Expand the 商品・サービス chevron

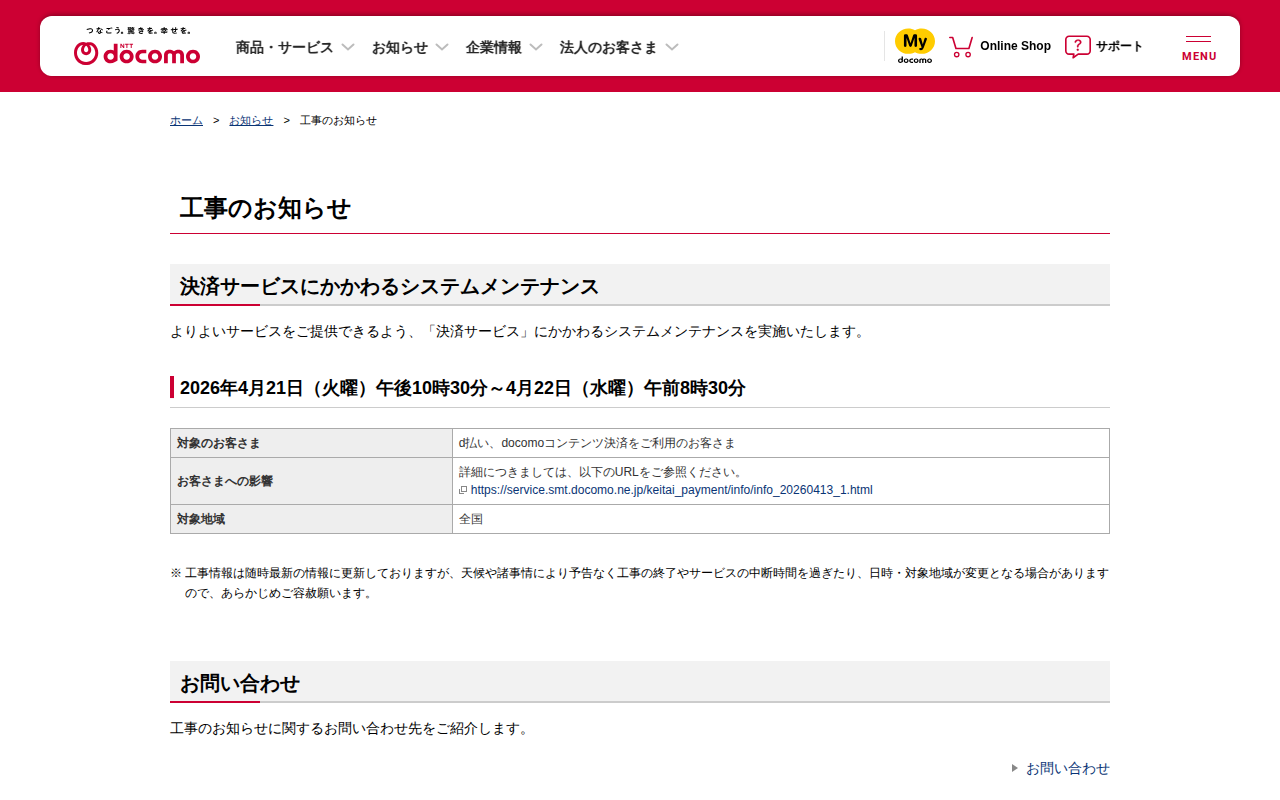pos(348,47)
